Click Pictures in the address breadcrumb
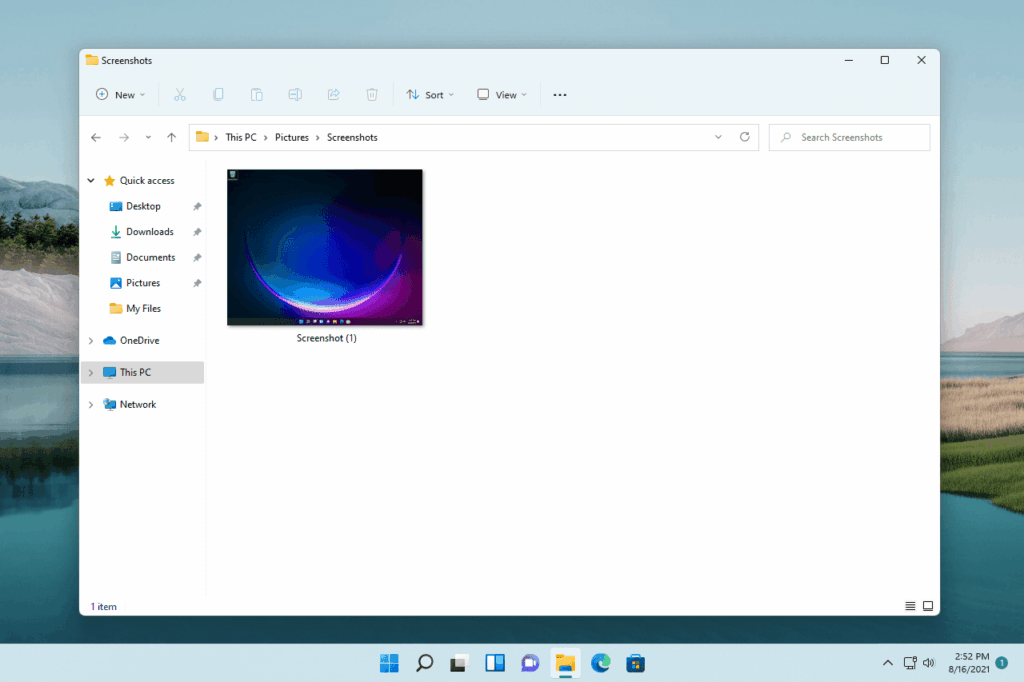 point(292,137)
